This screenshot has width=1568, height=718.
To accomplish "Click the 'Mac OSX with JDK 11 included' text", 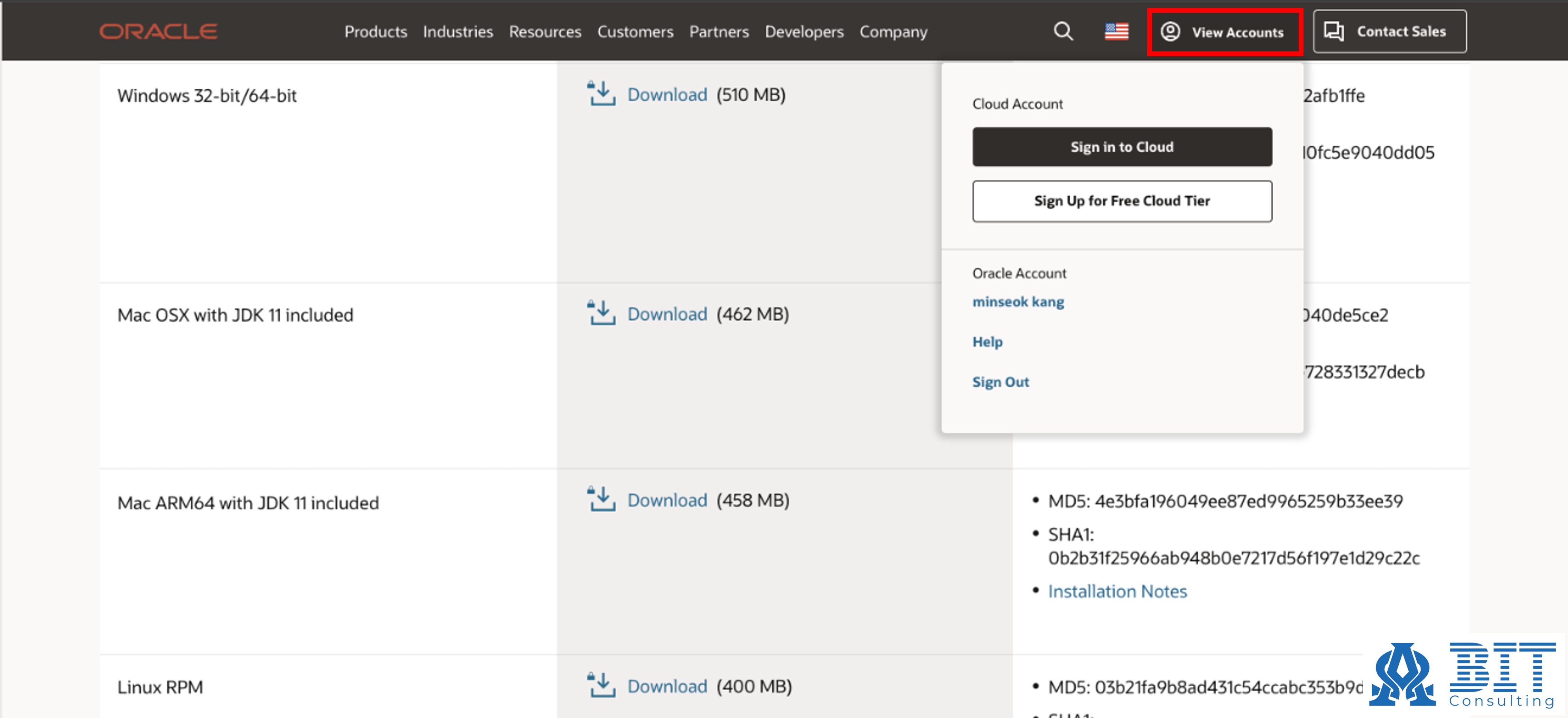I will [x=235, y=315].
